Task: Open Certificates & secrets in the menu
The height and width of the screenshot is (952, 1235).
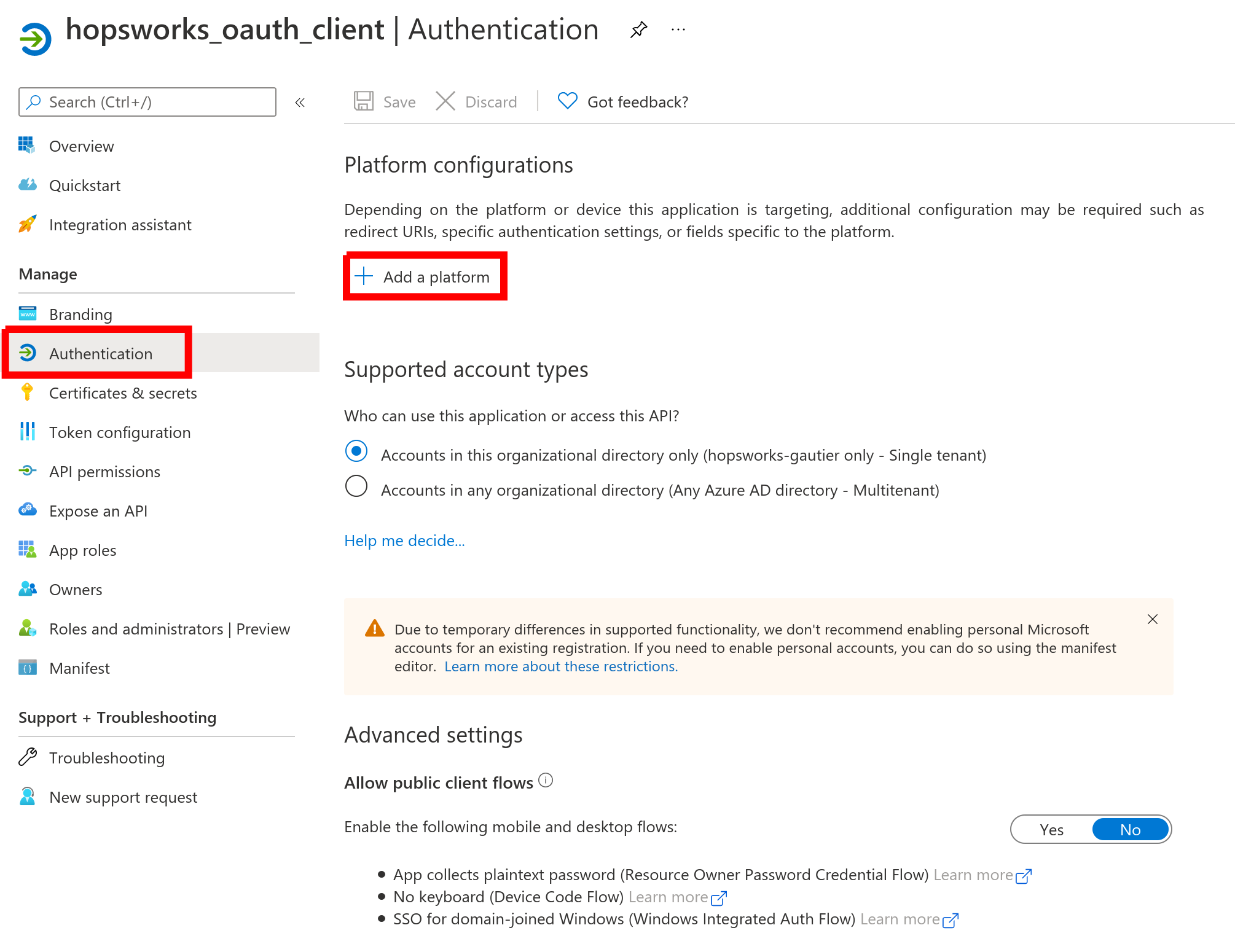Action: 123,393
